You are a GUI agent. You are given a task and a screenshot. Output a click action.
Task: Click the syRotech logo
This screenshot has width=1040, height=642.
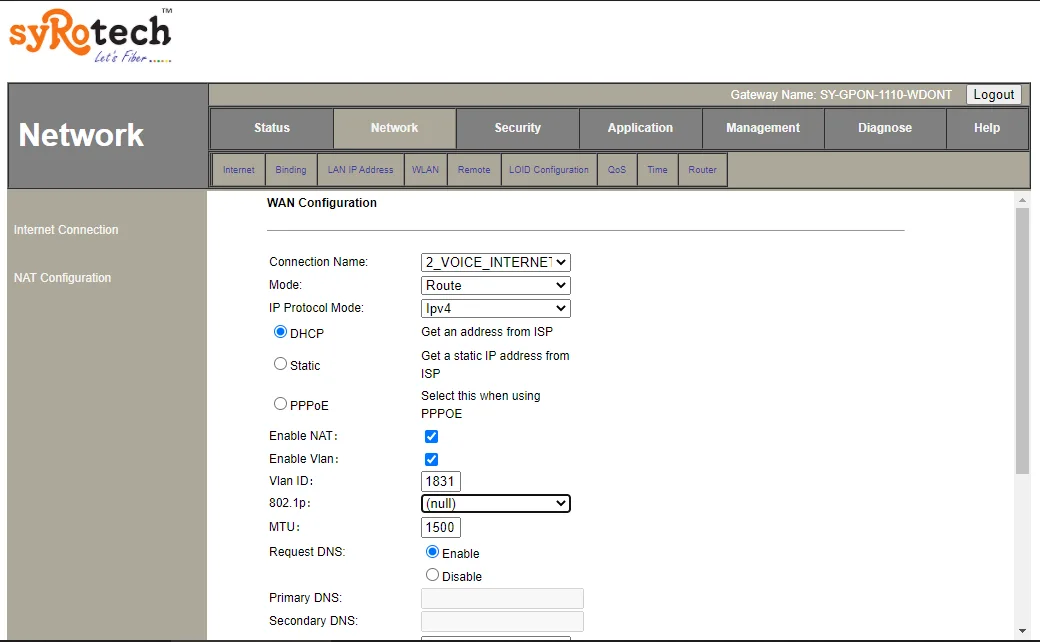tap(88, 35)
